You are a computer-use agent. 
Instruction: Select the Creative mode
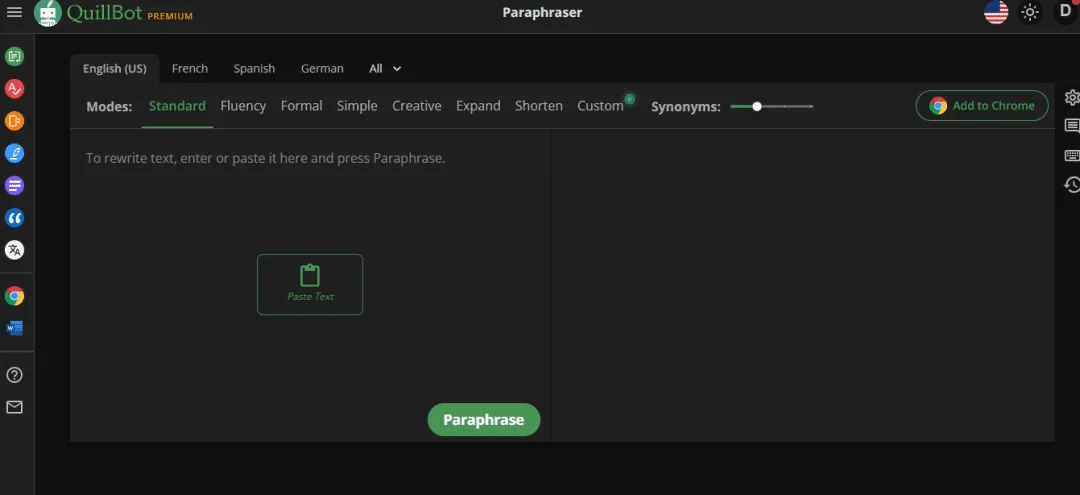pos(417,106)
